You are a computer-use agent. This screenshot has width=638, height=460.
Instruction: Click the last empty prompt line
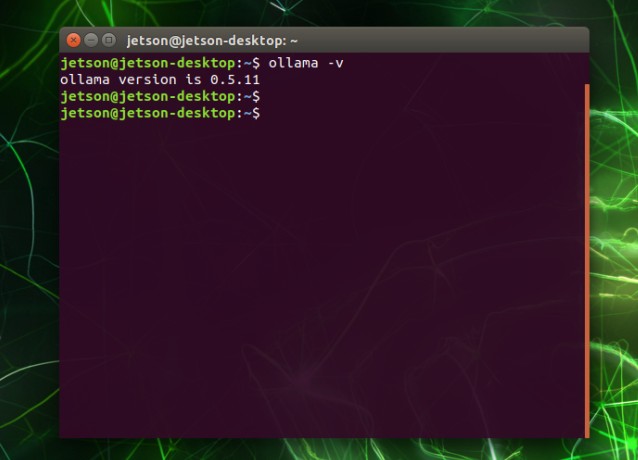(160, 113)
